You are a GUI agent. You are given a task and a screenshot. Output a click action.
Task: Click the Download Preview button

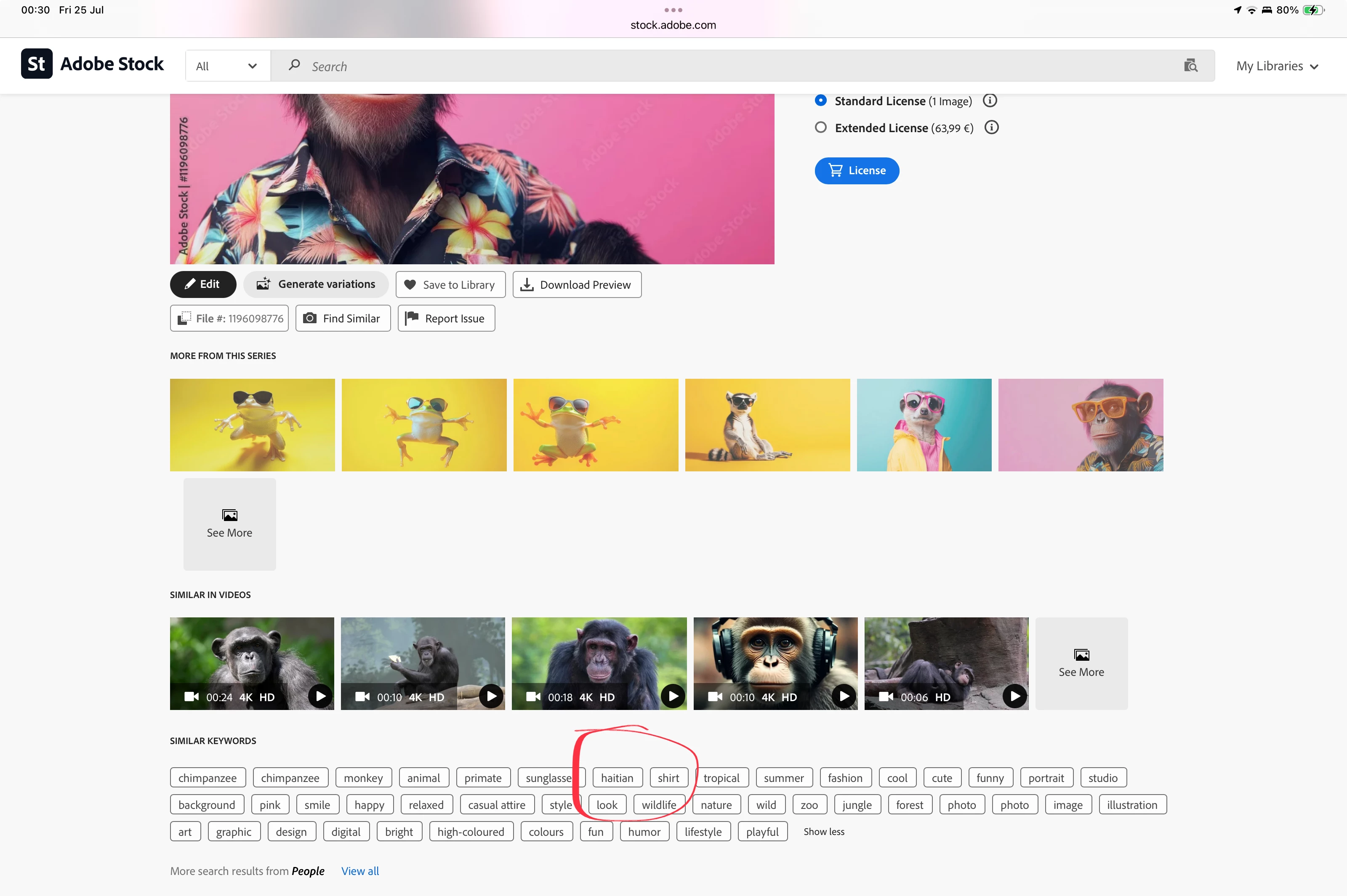(x=577, y=284)
